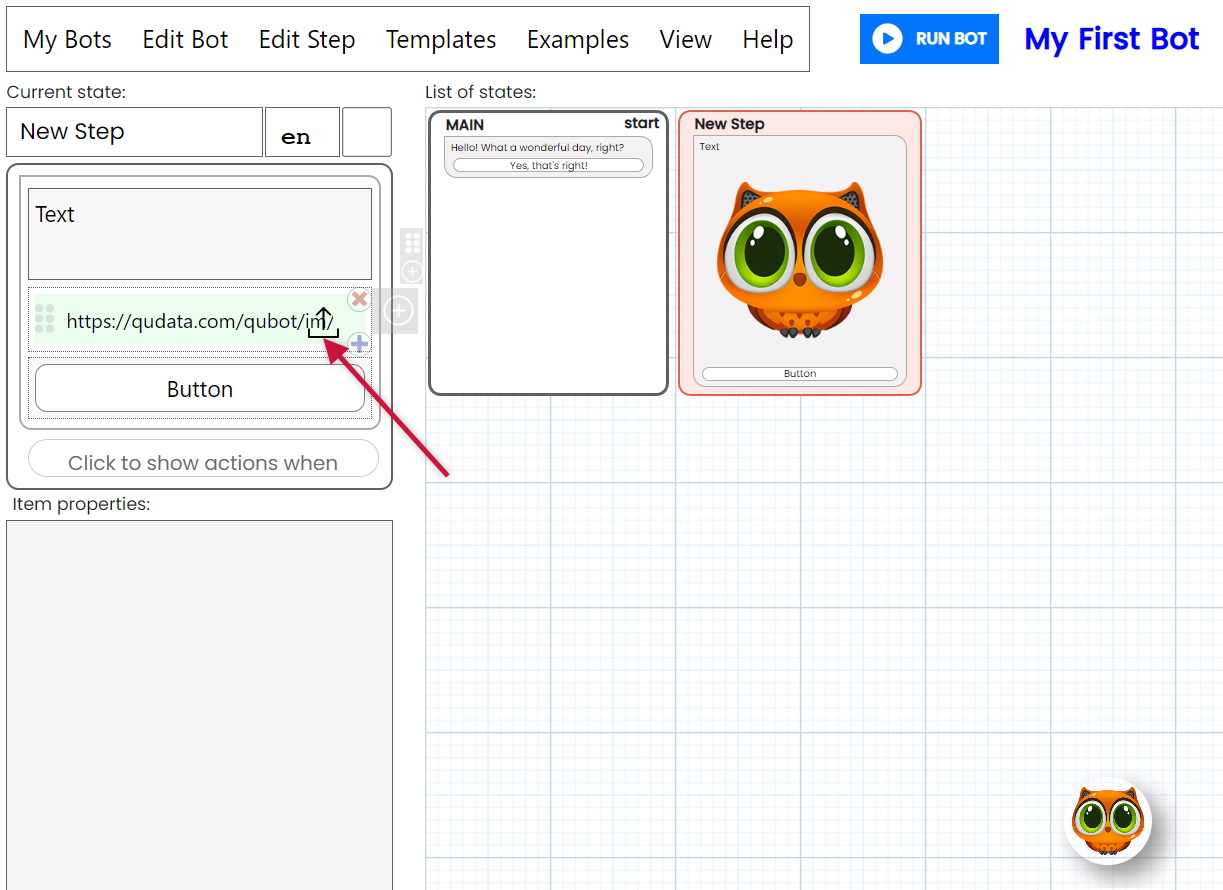This screenshot has height=890, width=1223.
Task: Click the large circled plus beside the URL row
Action: tap(398, 311)
